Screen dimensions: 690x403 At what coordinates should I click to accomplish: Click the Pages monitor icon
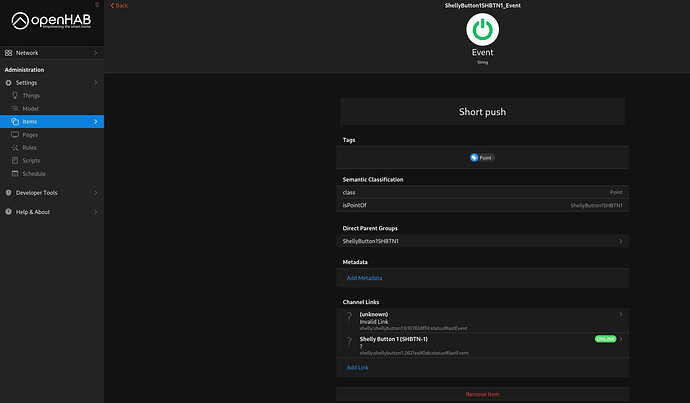pyautogui.click(x=15, y=135)
